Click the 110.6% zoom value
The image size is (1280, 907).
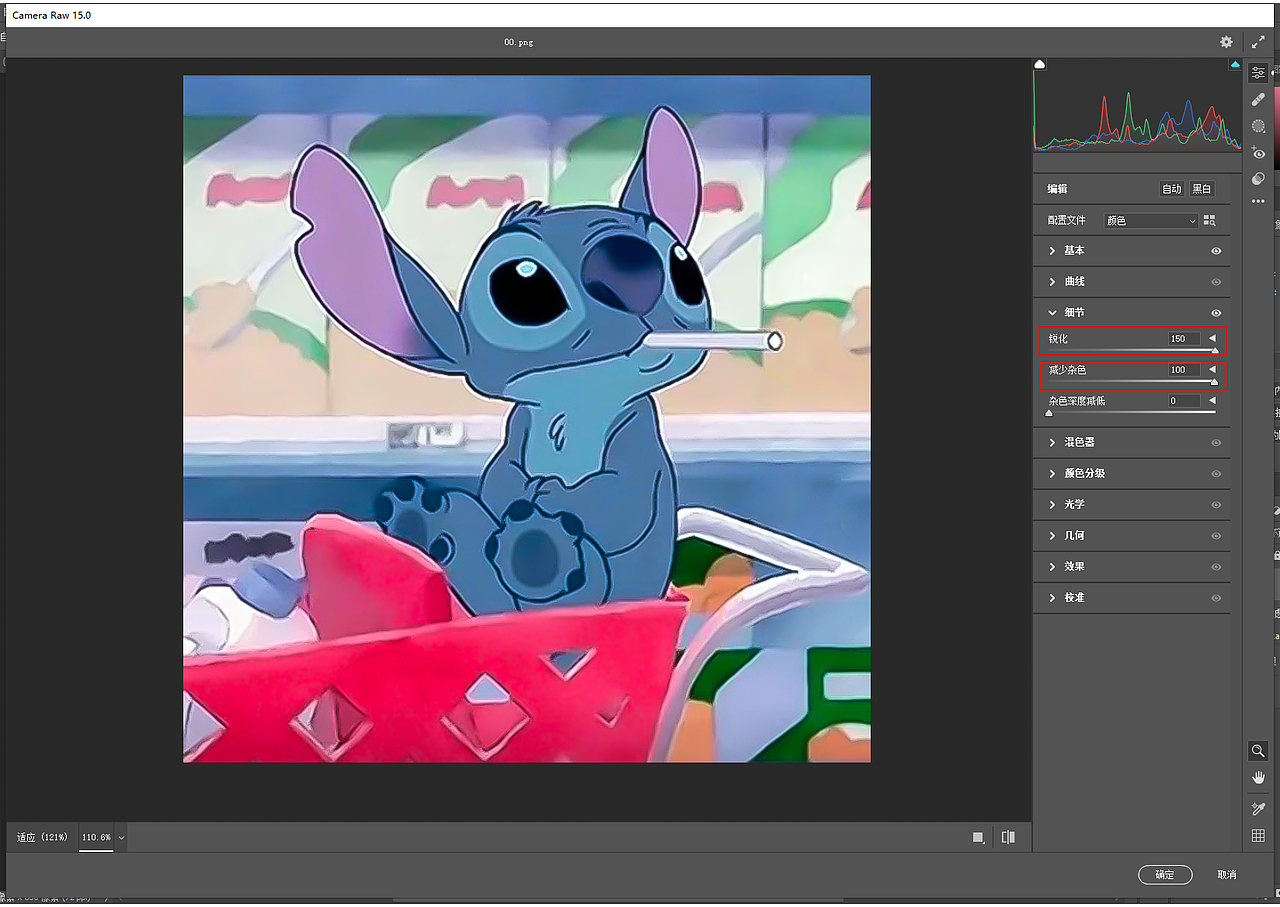96,836
